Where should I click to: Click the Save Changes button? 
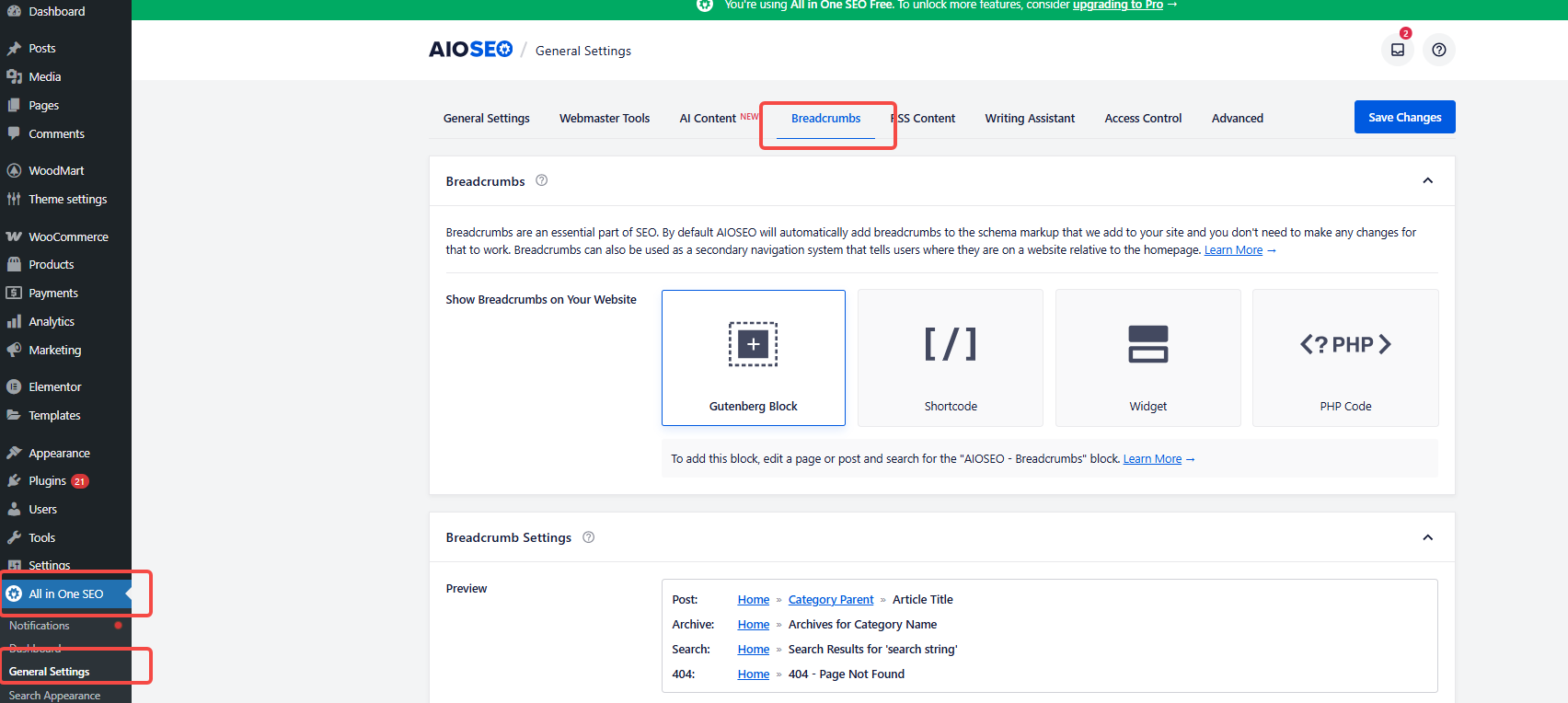[1403, 117]
